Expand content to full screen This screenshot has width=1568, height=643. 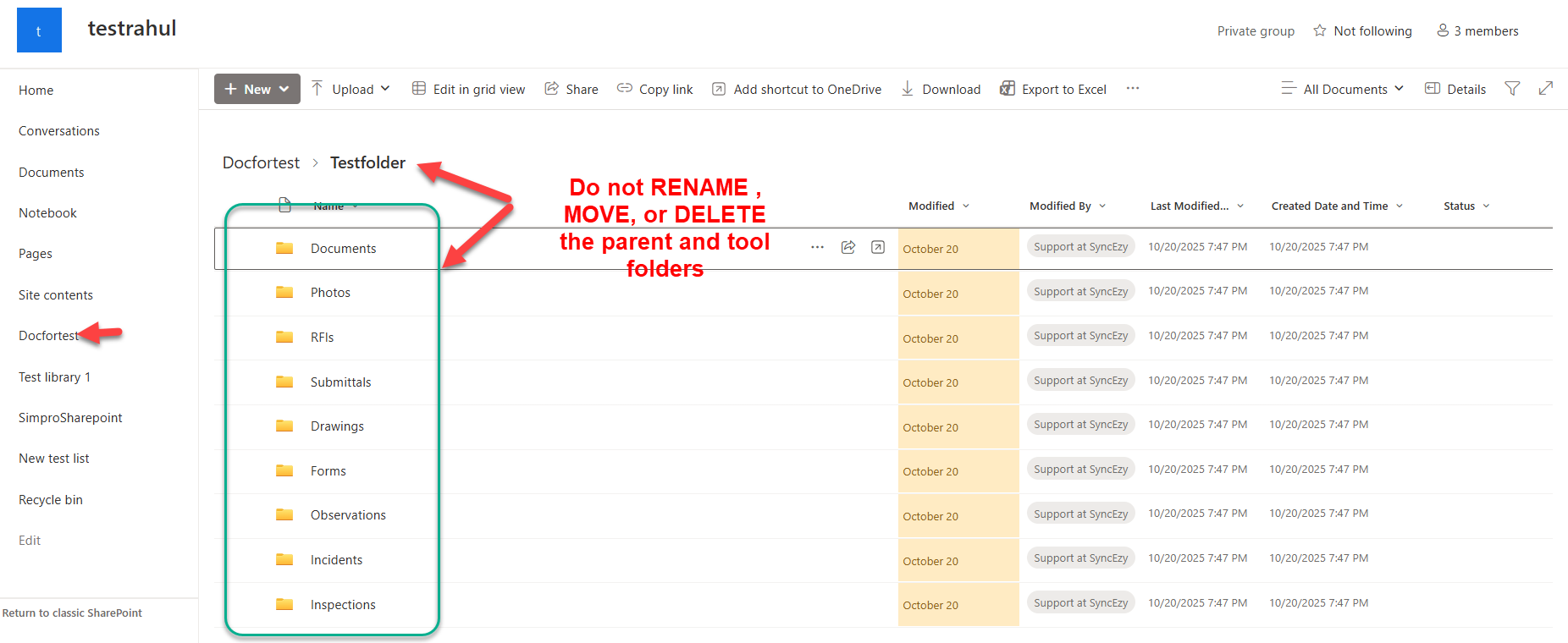[1545, 89]
